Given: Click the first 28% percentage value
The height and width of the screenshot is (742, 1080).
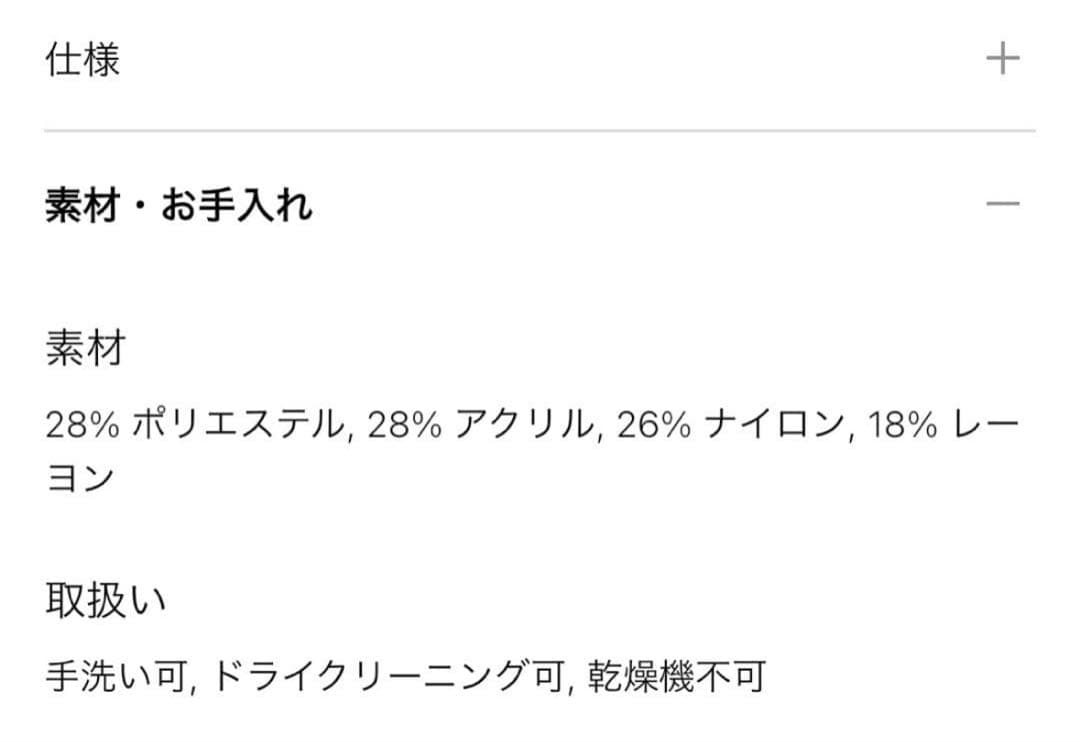Looking at the screenshot, I should [83, 426].
